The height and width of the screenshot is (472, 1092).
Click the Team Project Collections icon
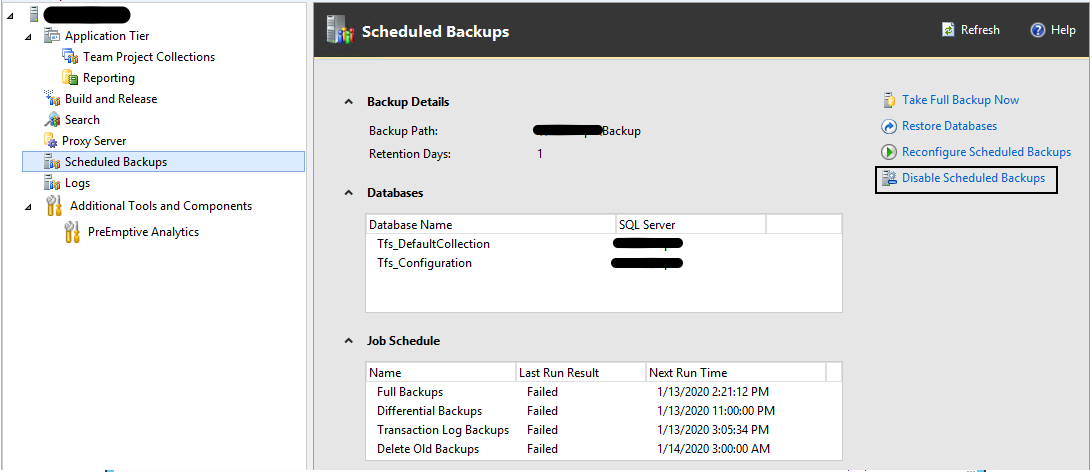(70, 56)
